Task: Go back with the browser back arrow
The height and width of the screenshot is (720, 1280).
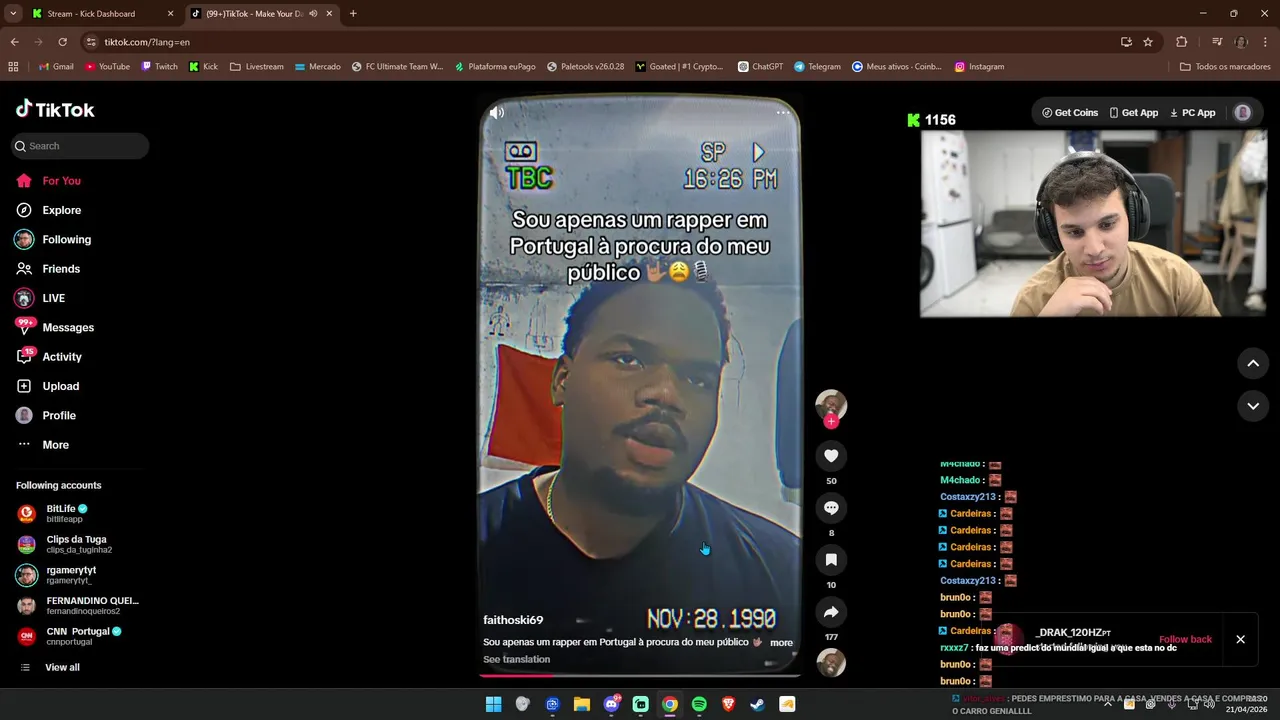Action: 14,42
